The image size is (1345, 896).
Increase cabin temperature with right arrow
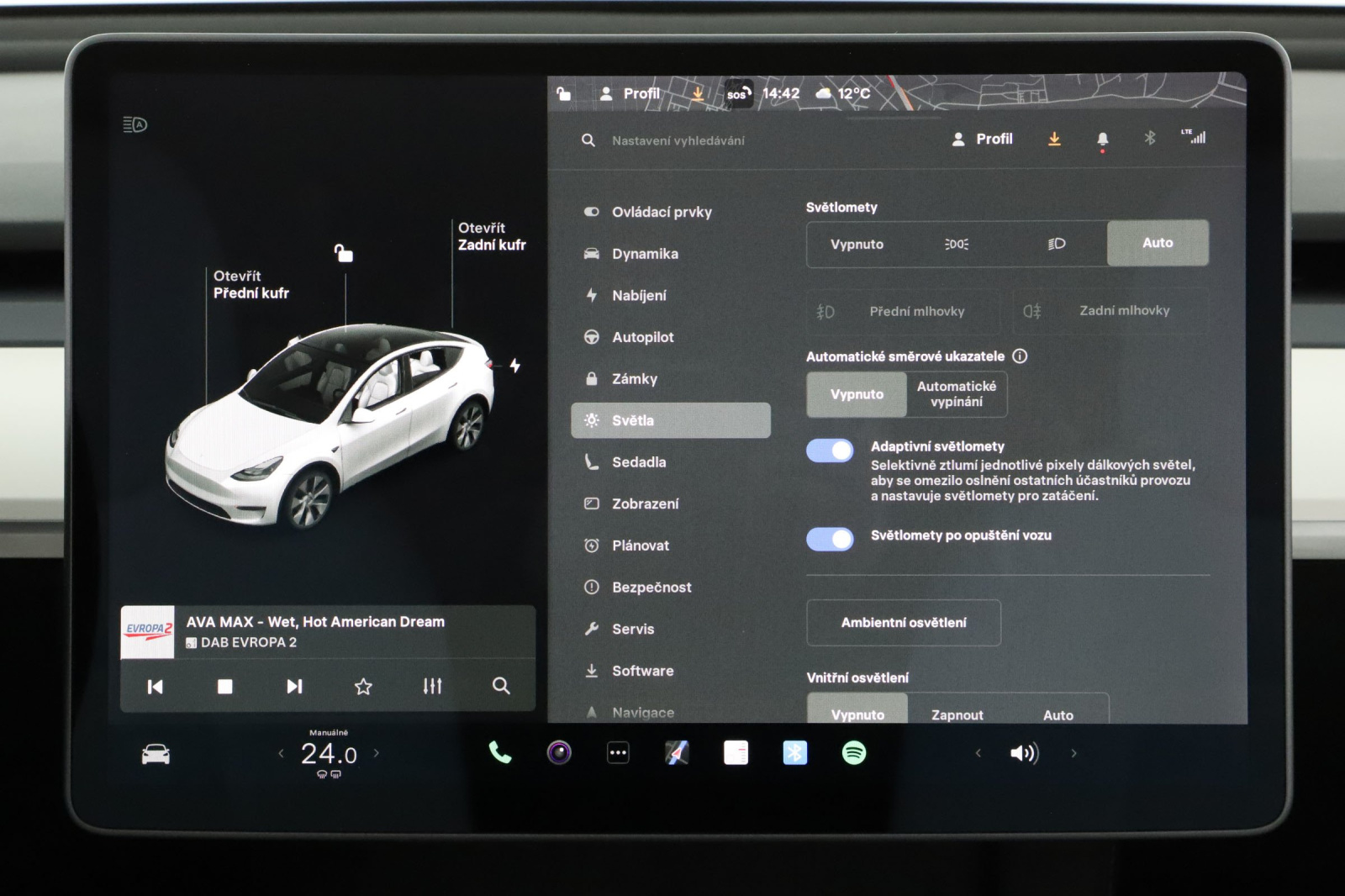377,753
